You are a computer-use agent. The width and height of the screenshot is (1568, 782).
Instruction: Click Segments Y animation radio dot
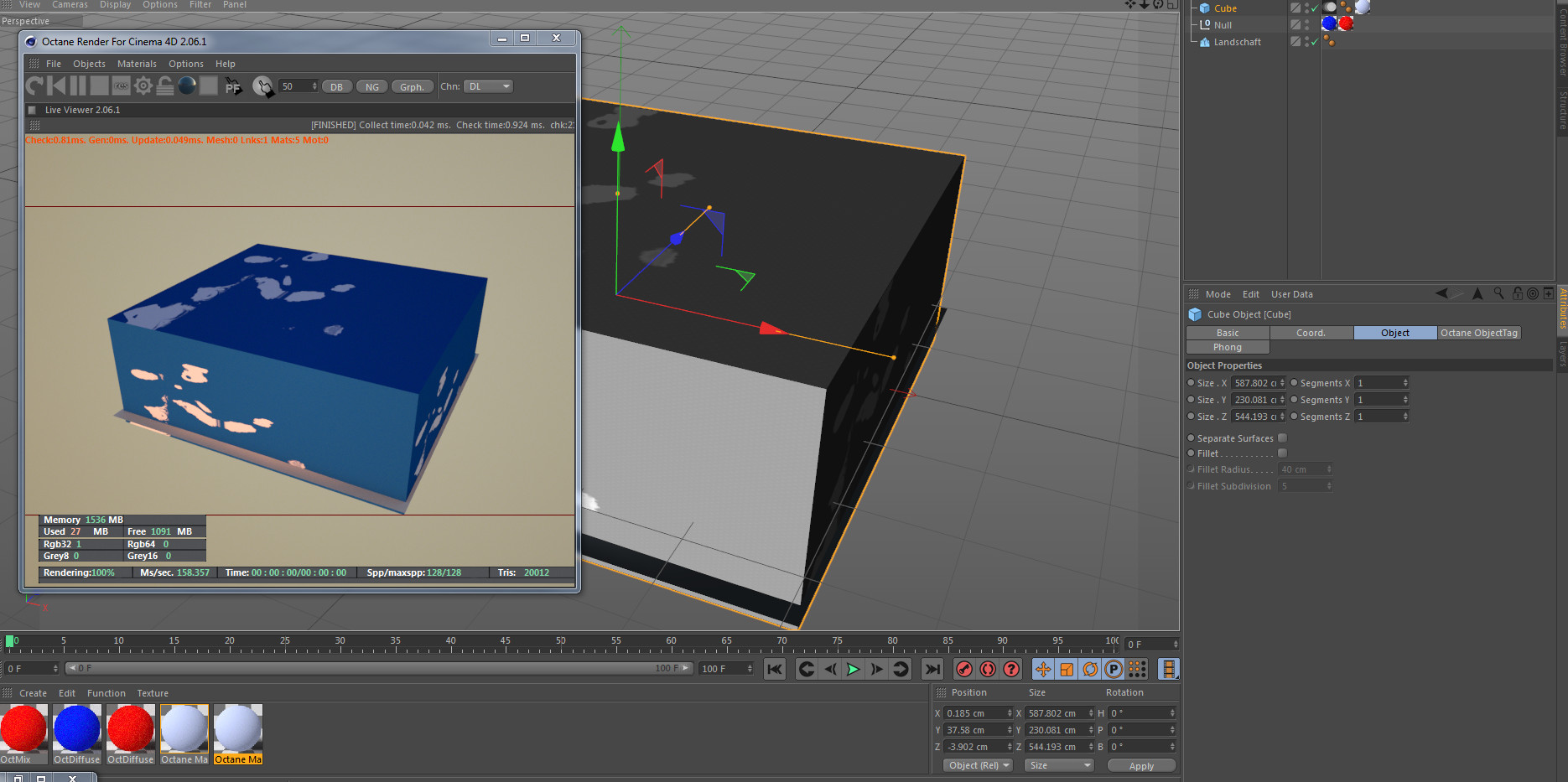tap(1294, 399)
